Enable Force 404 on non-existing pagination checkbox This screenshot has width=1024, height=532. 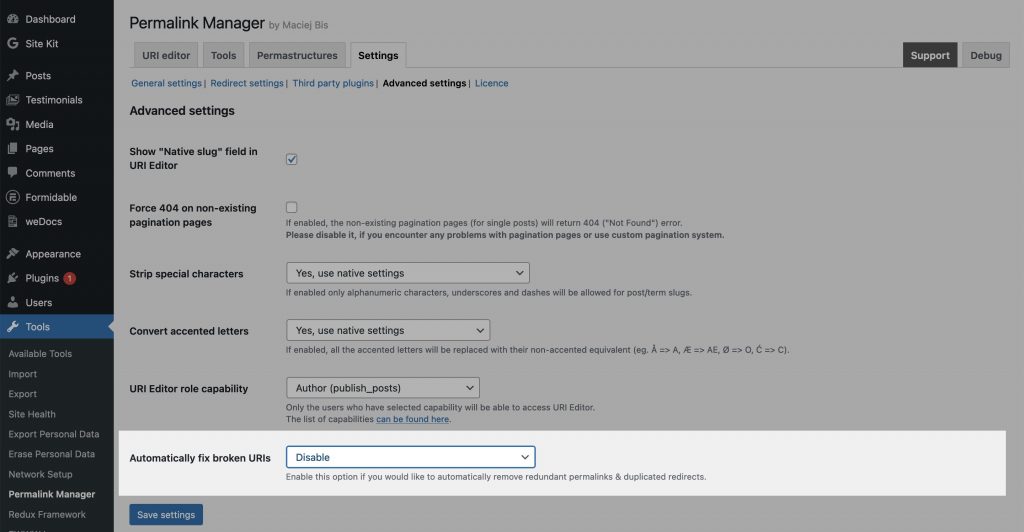point(291,207)
